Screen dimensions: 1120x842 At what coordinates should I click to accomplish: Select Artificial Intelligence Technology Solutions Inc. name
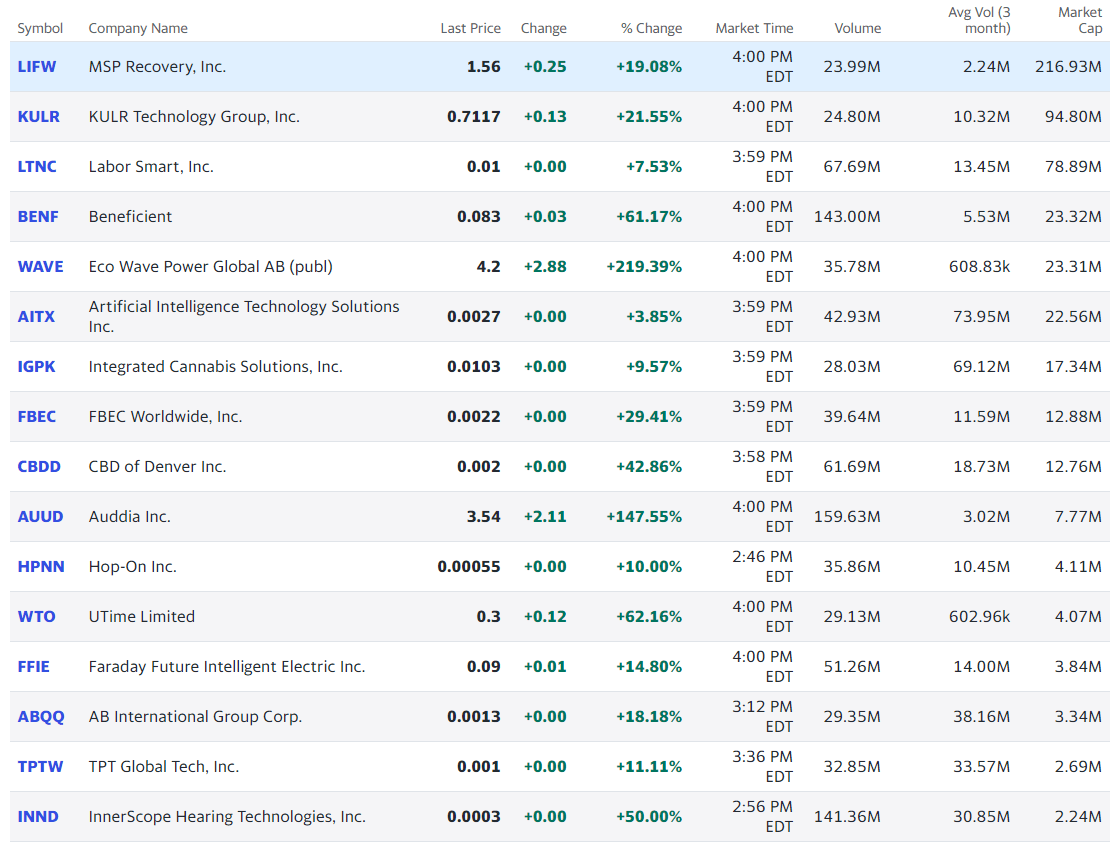pyautogui.click(x=244, y=316)
